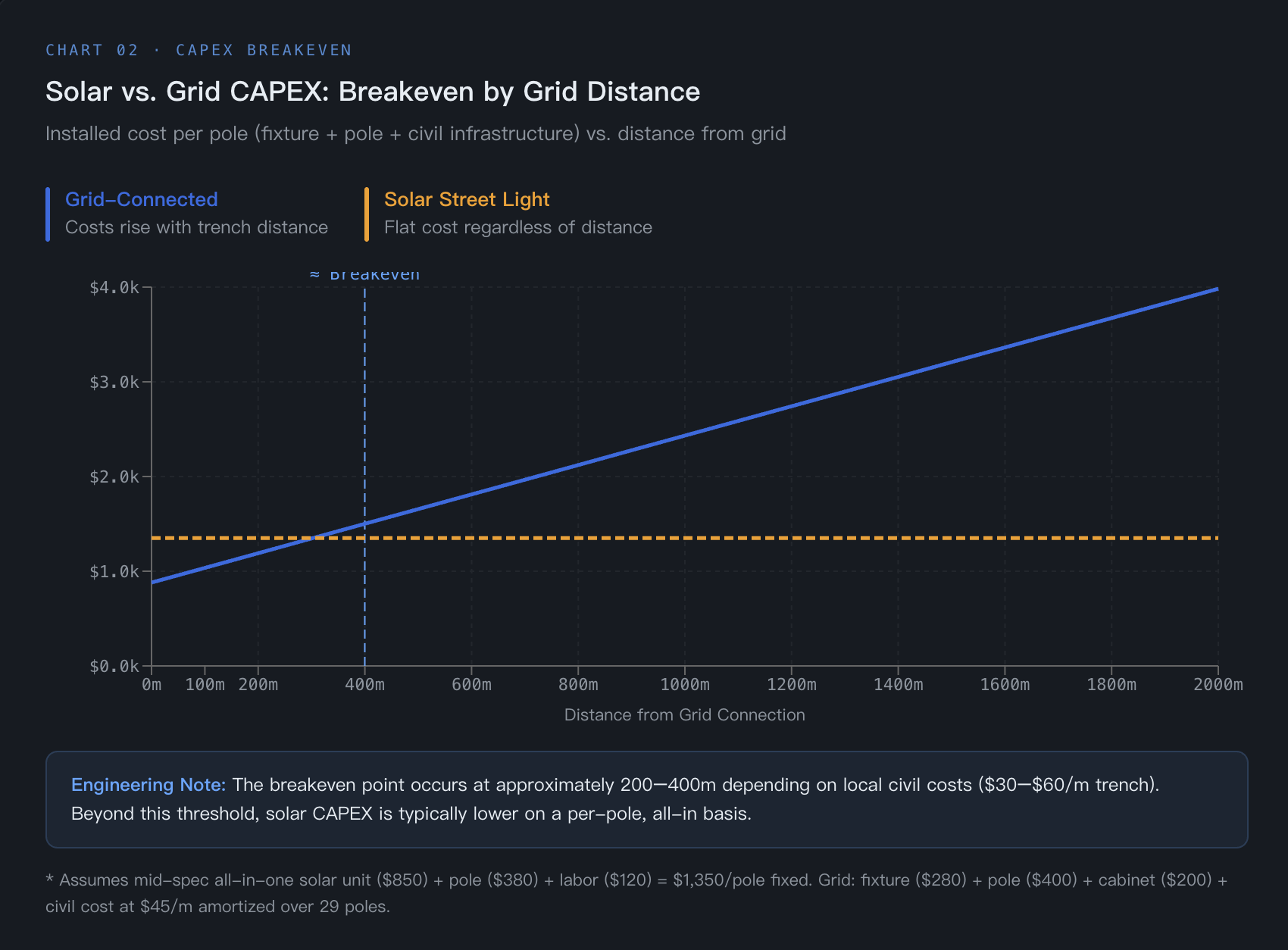
Task: Click the "Distance from Grid Connection" axis title
Action: click(684, 715)
